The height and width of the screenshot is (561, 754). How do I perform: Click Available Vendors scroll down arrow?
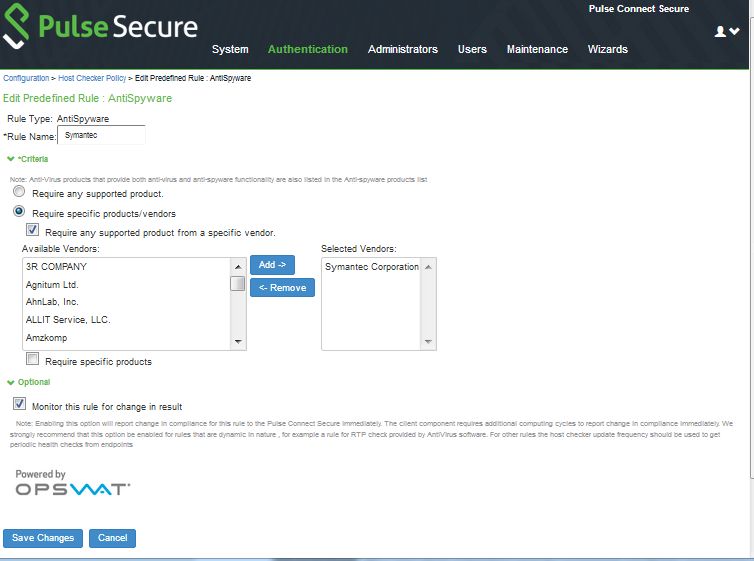[238, 341]
